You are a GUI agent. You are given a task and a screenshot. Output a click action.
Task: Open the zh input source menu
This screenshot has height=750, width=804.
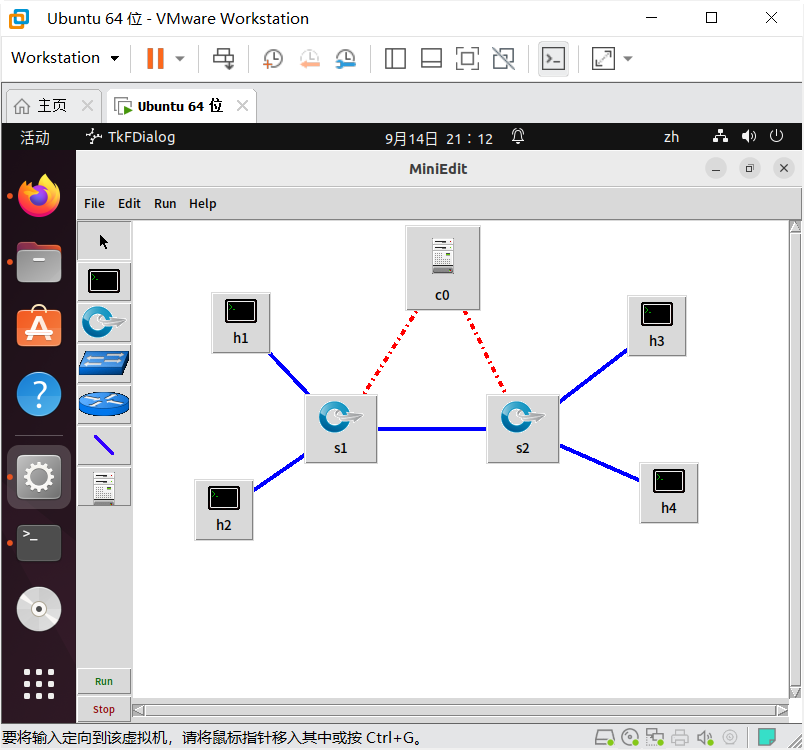[672, 137]
